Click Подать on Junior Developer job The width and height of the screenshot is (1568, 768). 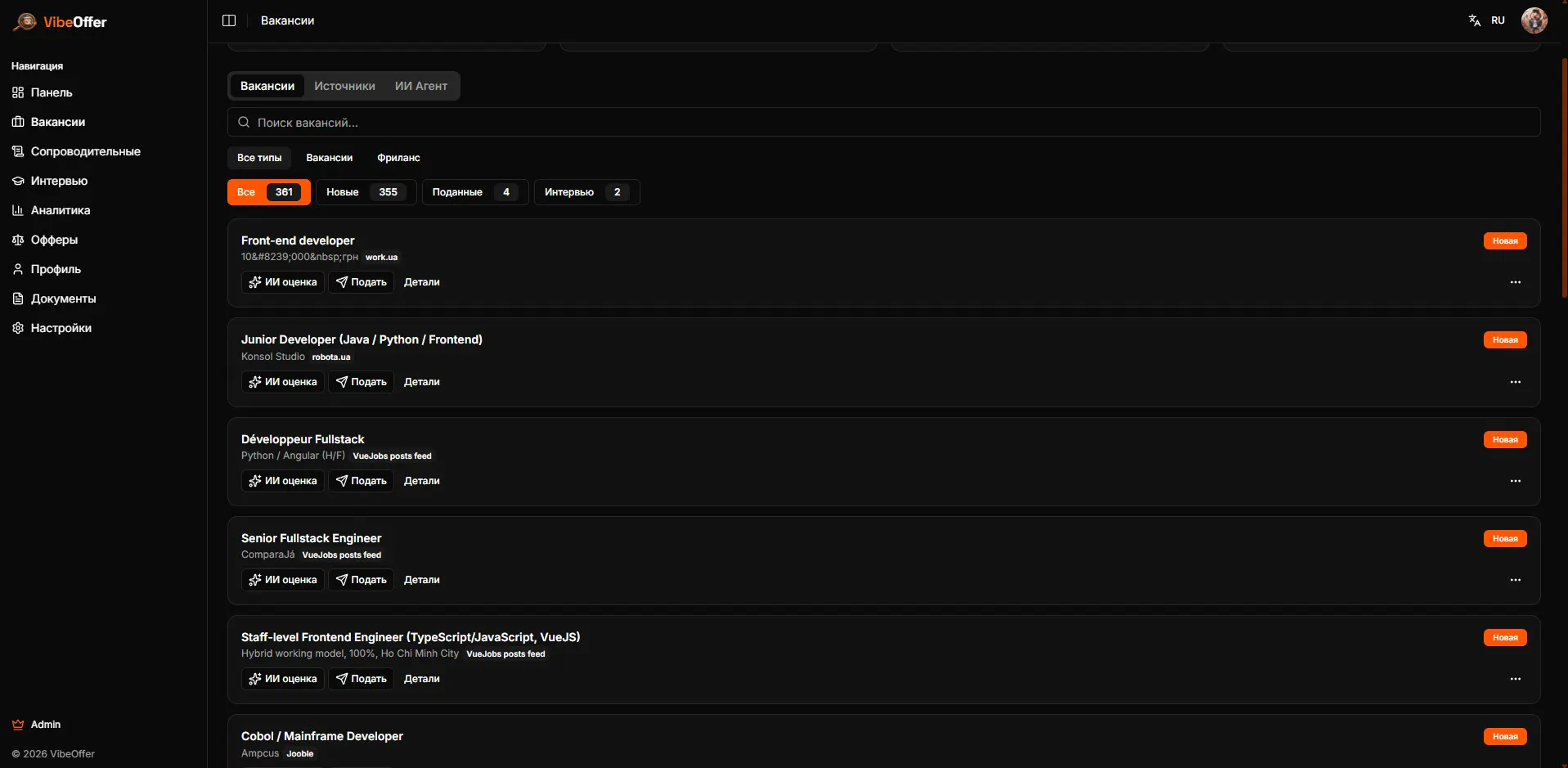362,382
